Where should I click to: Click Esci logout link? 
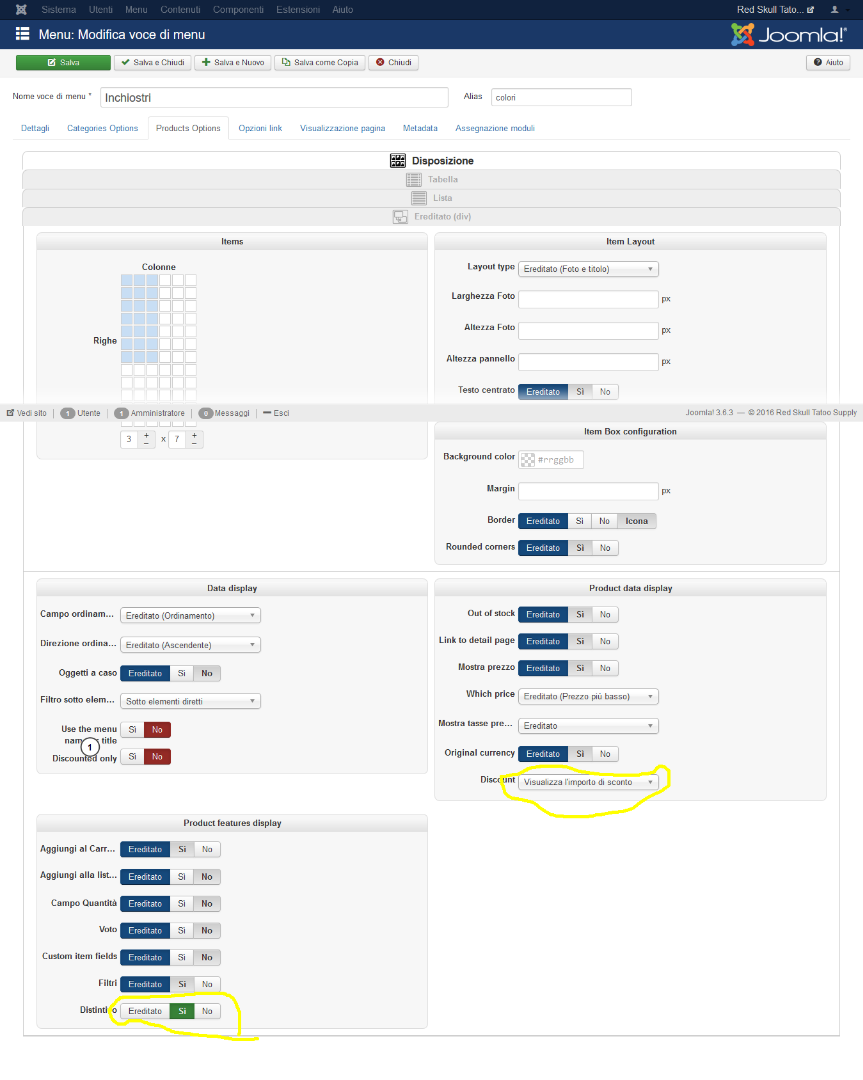276,413
